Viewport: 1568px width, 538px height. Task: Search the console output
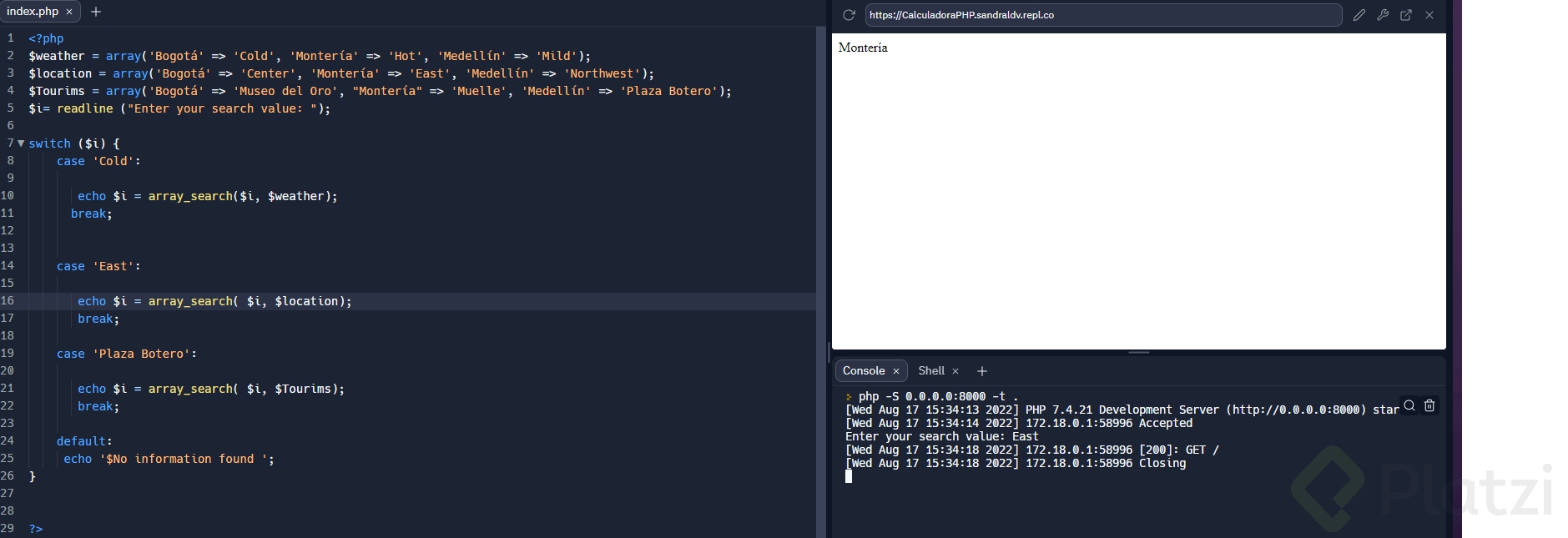coord(1409,405)
